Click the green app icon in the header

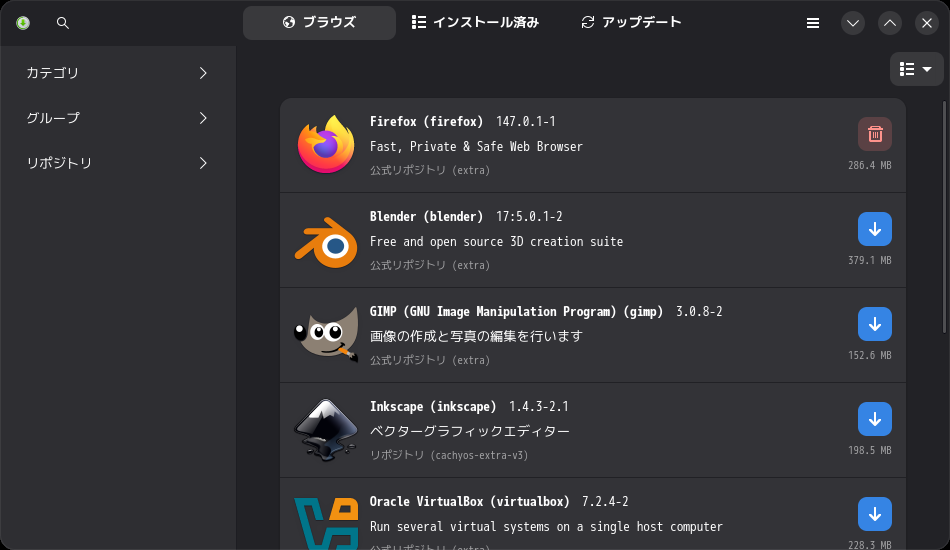coord(23,23)
